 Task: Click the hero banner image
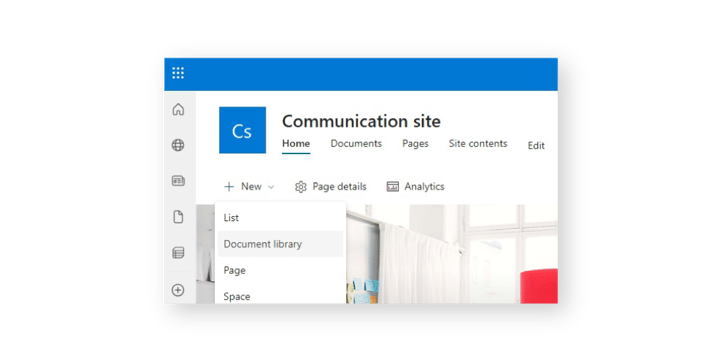[x=451, y=254]
